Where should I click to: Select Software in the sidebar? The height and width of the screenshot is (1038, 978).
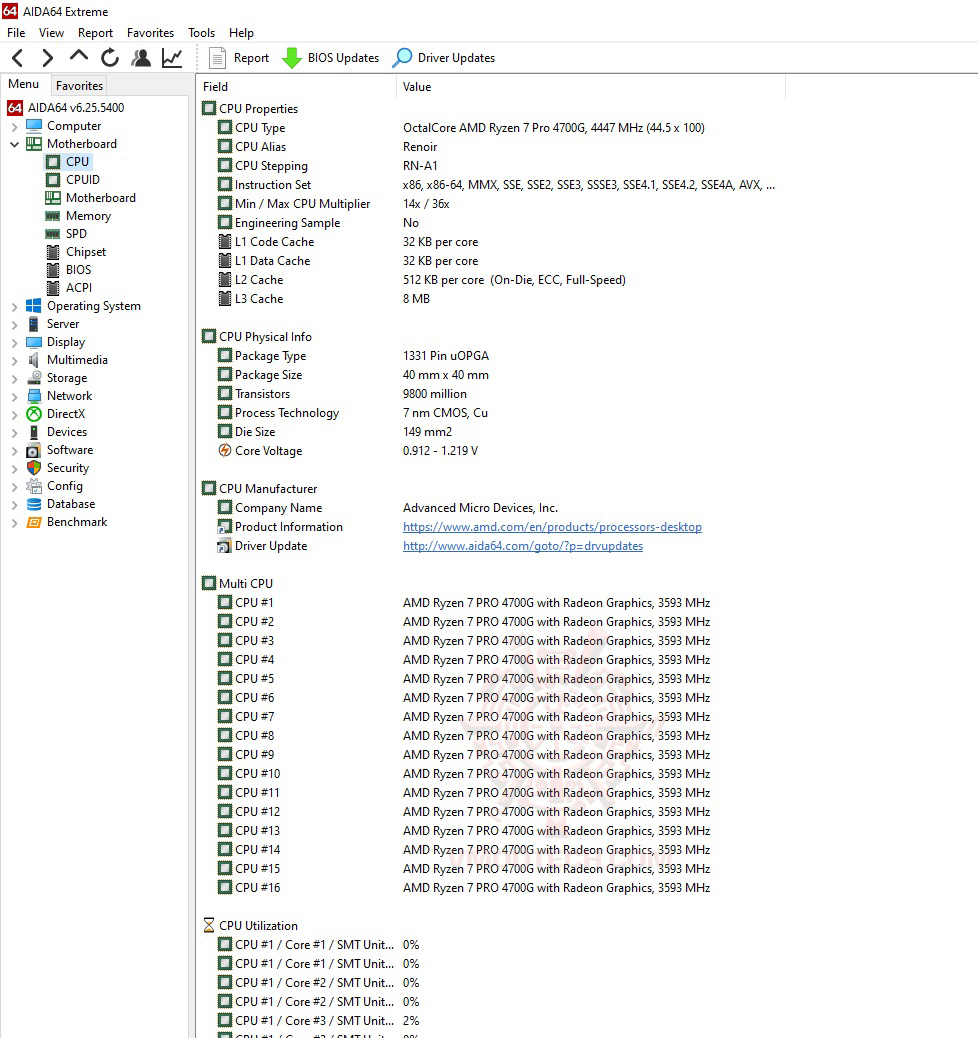point(60,449)
